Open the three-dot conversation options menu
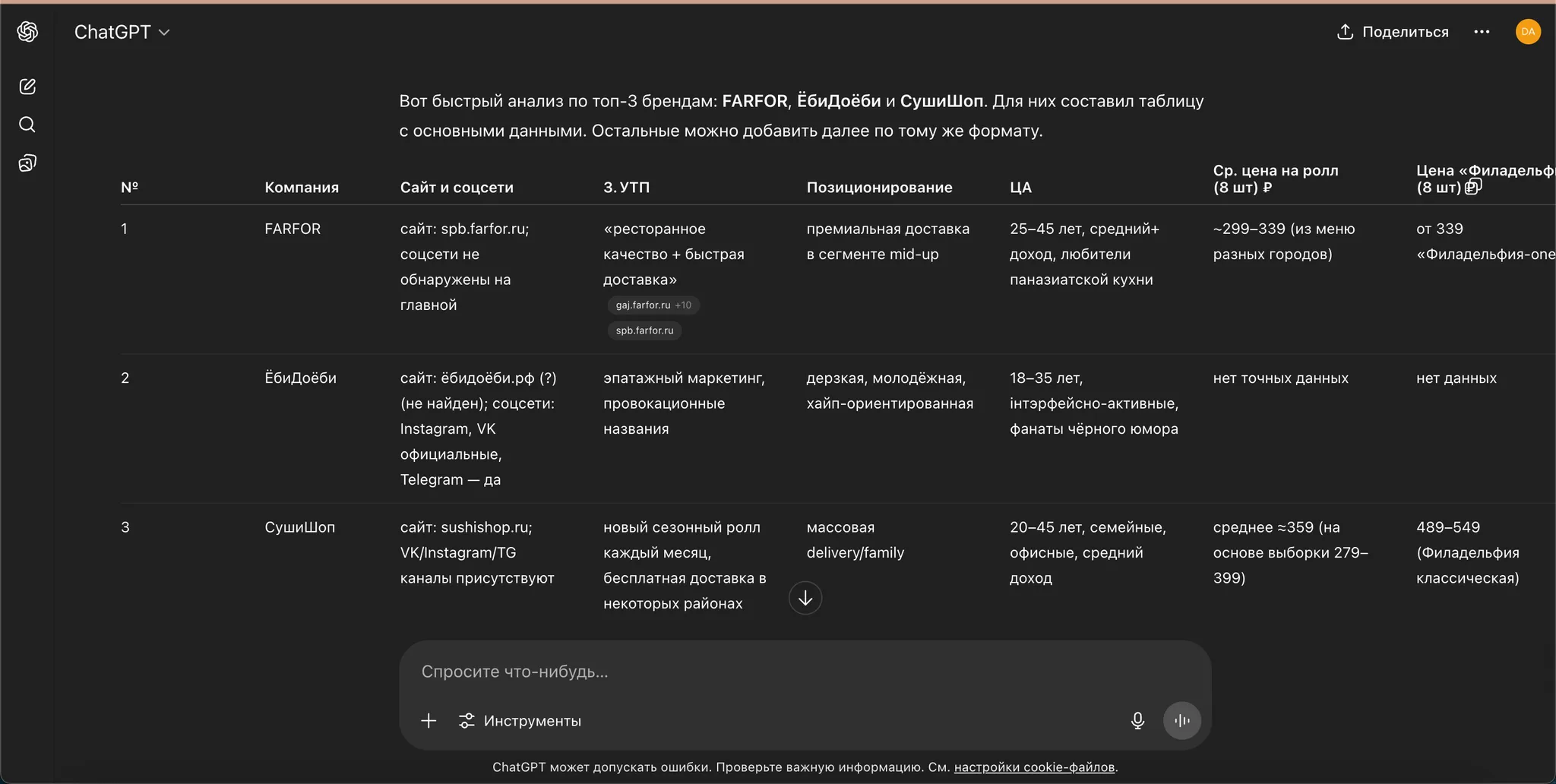The image size is (1556, 784). coord(1482,32)
